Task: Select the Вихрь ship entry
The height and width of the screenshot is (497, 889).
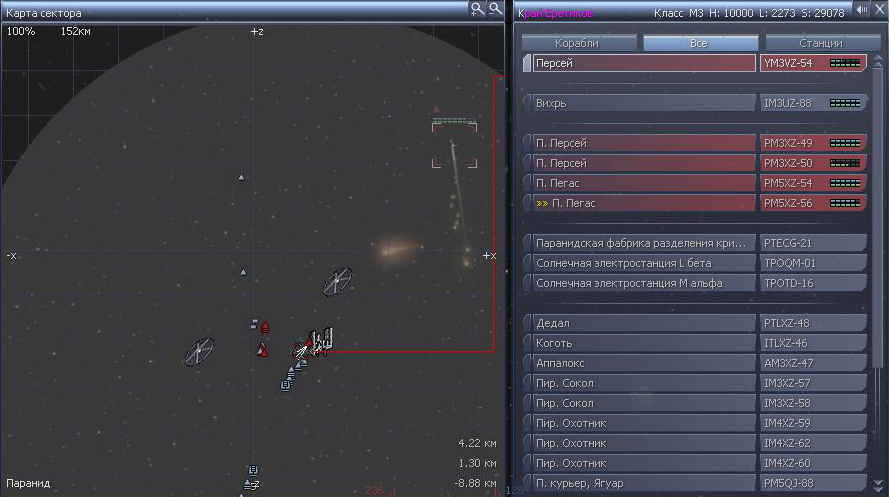Action: click(x=644, y=103)
